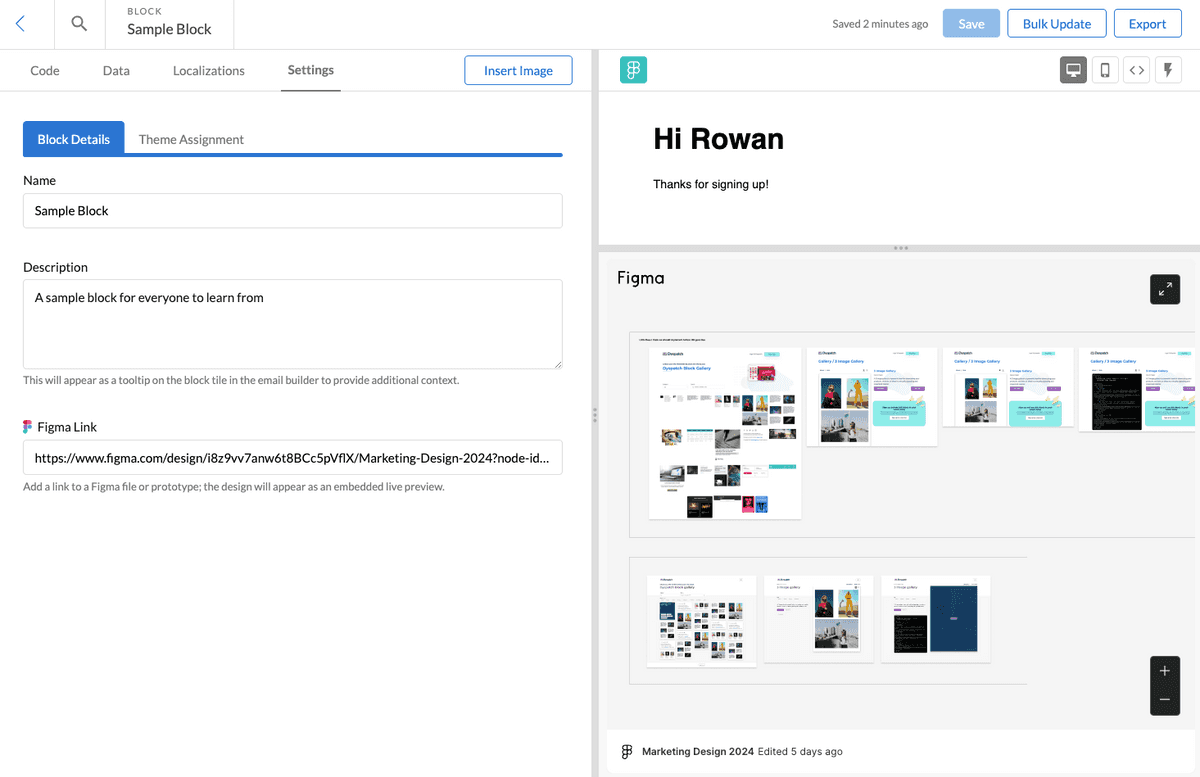Screen dimensions: 1200x777
Task: Switch to desktop preview mode
Action: [x=1074, y=70]
